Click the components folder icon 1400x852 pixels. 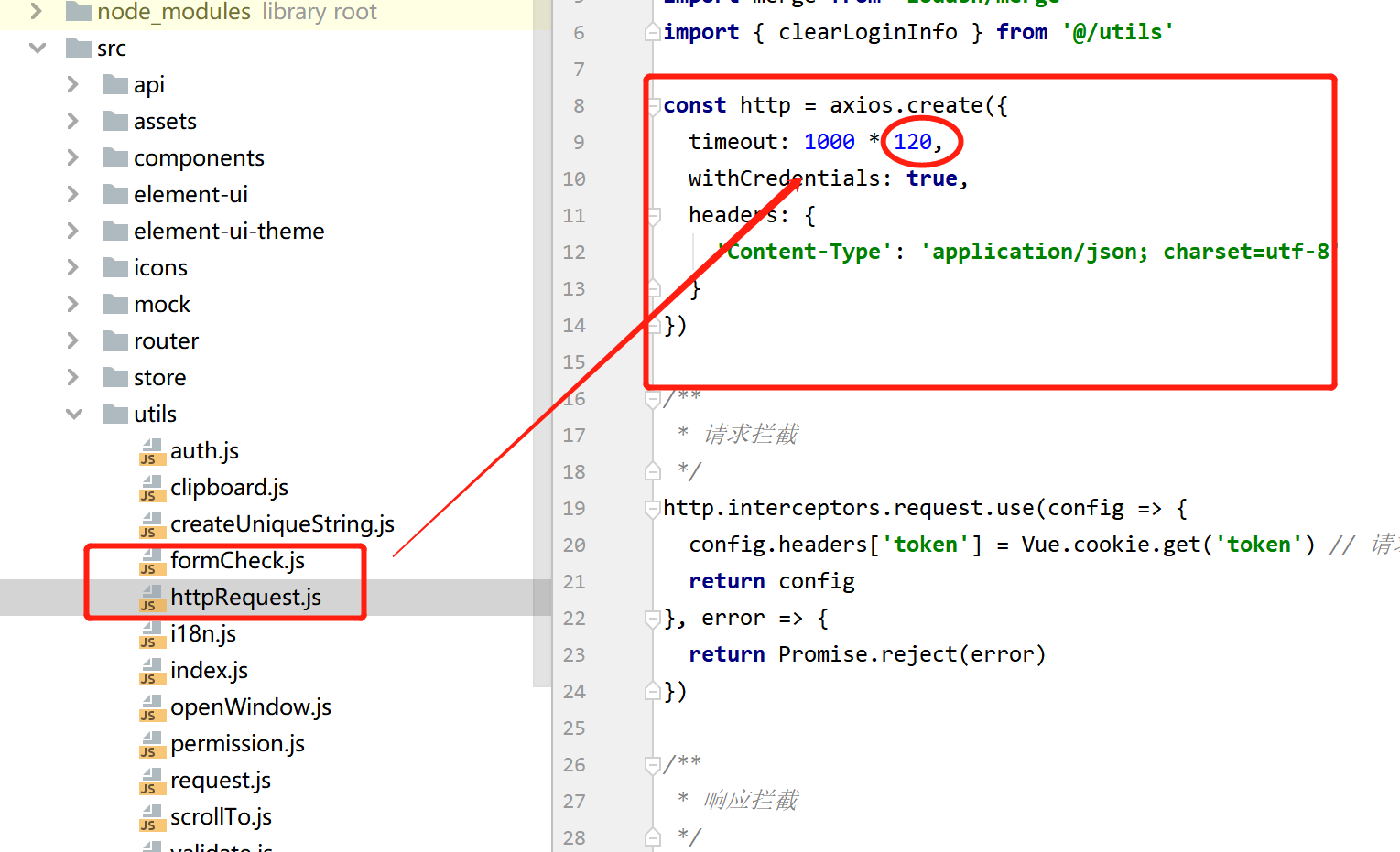coord(115,157)
